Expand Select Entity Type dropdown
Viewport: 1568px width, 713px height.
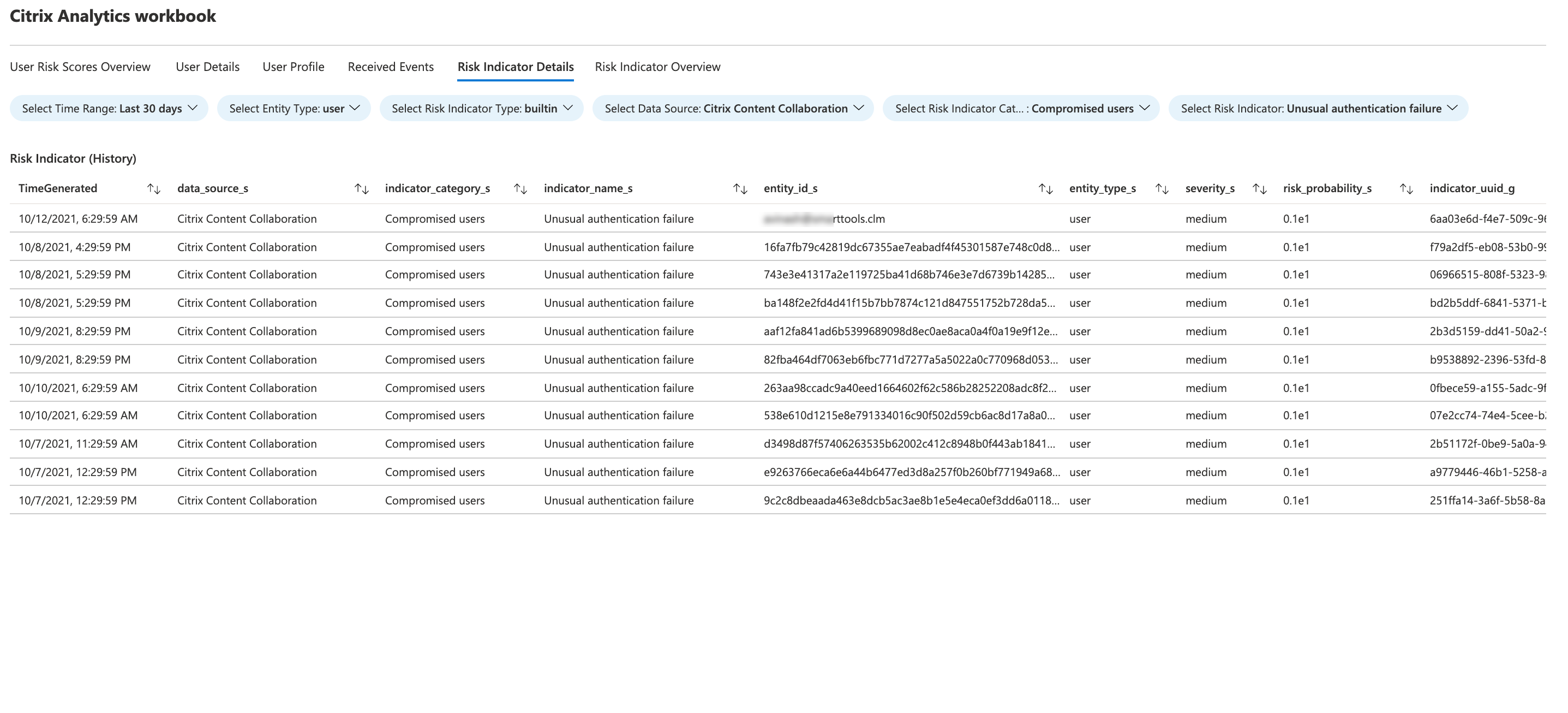coord(294,109)
